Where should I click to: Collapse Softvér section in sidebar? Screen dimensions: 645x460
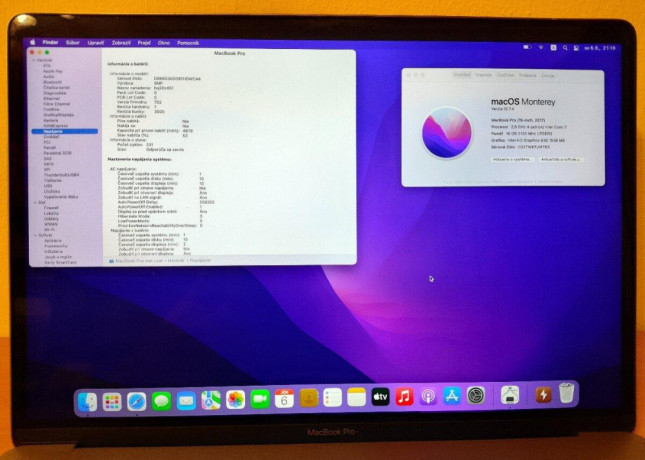tap(36, 235)
